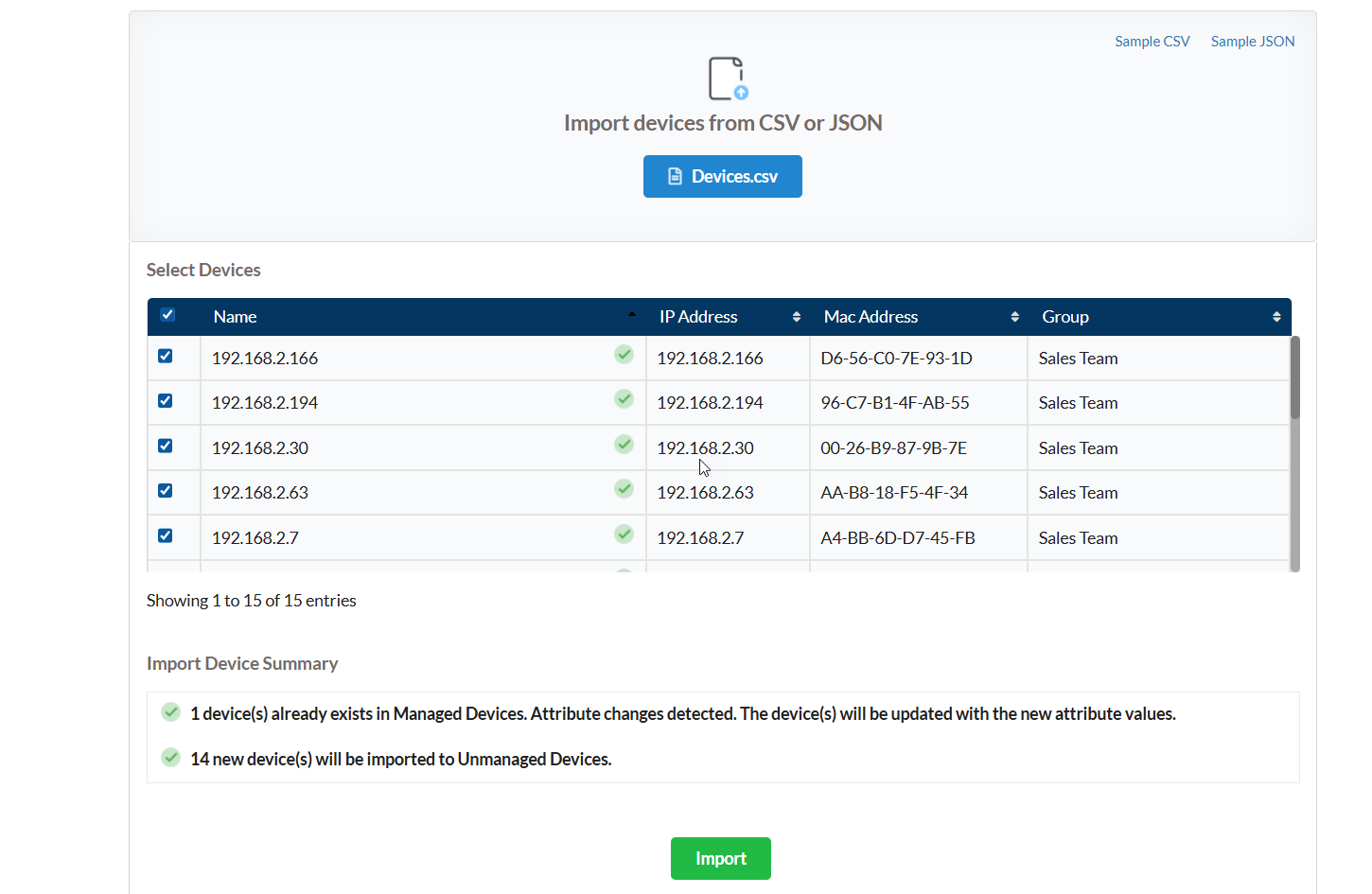Sort devices by the Group column
This screenshot has width=1372, height=894.
click(x=1065, y=317)
